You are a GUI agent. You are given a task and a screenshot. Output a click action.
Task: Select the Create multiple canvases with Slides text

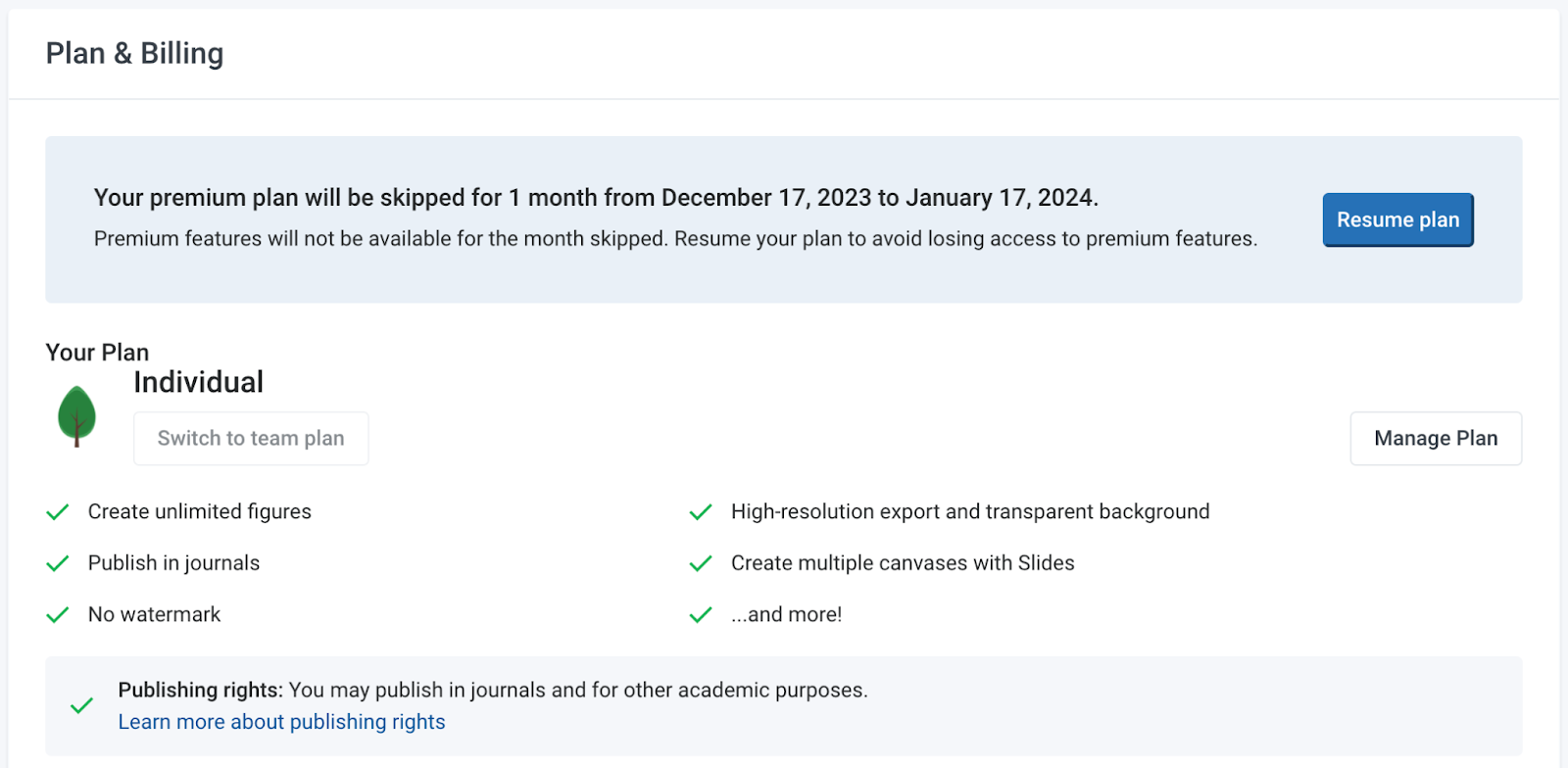click(x=902, y=563)
